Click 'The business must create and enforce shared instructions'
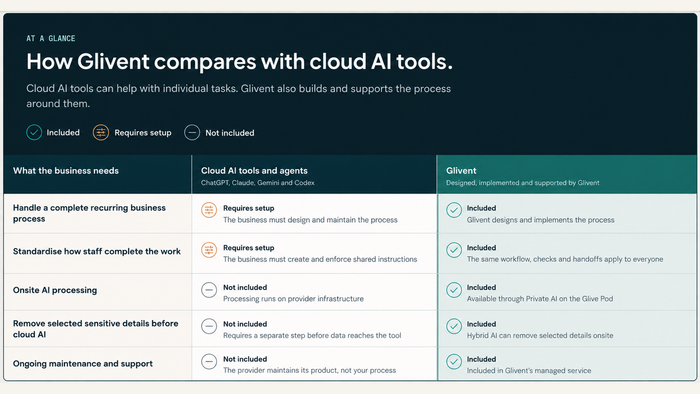This screenshot has width=700, height=394. [320, 259]
